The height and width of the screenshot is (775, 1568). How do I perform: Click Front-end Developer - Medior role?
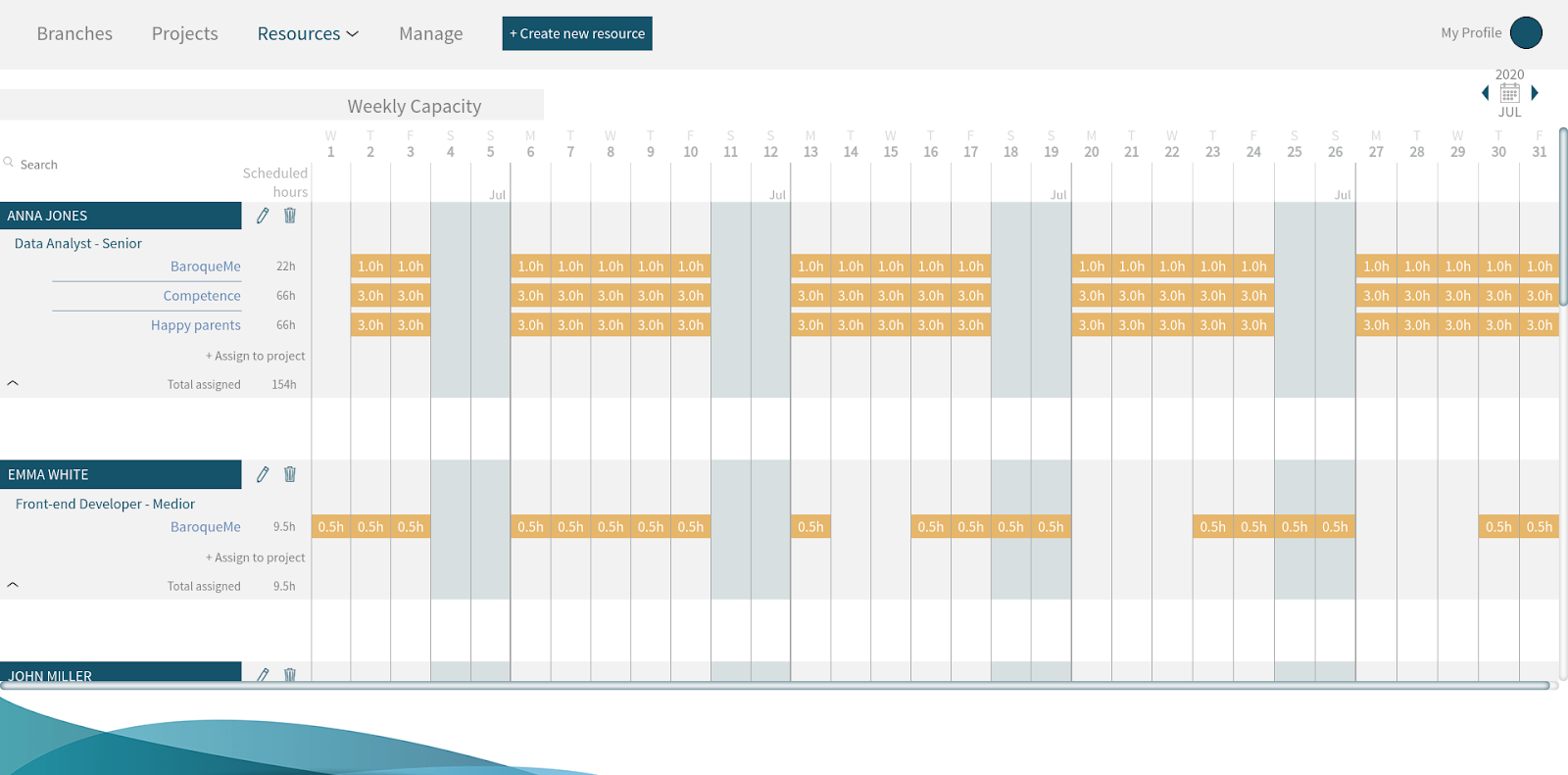[105, 504]
